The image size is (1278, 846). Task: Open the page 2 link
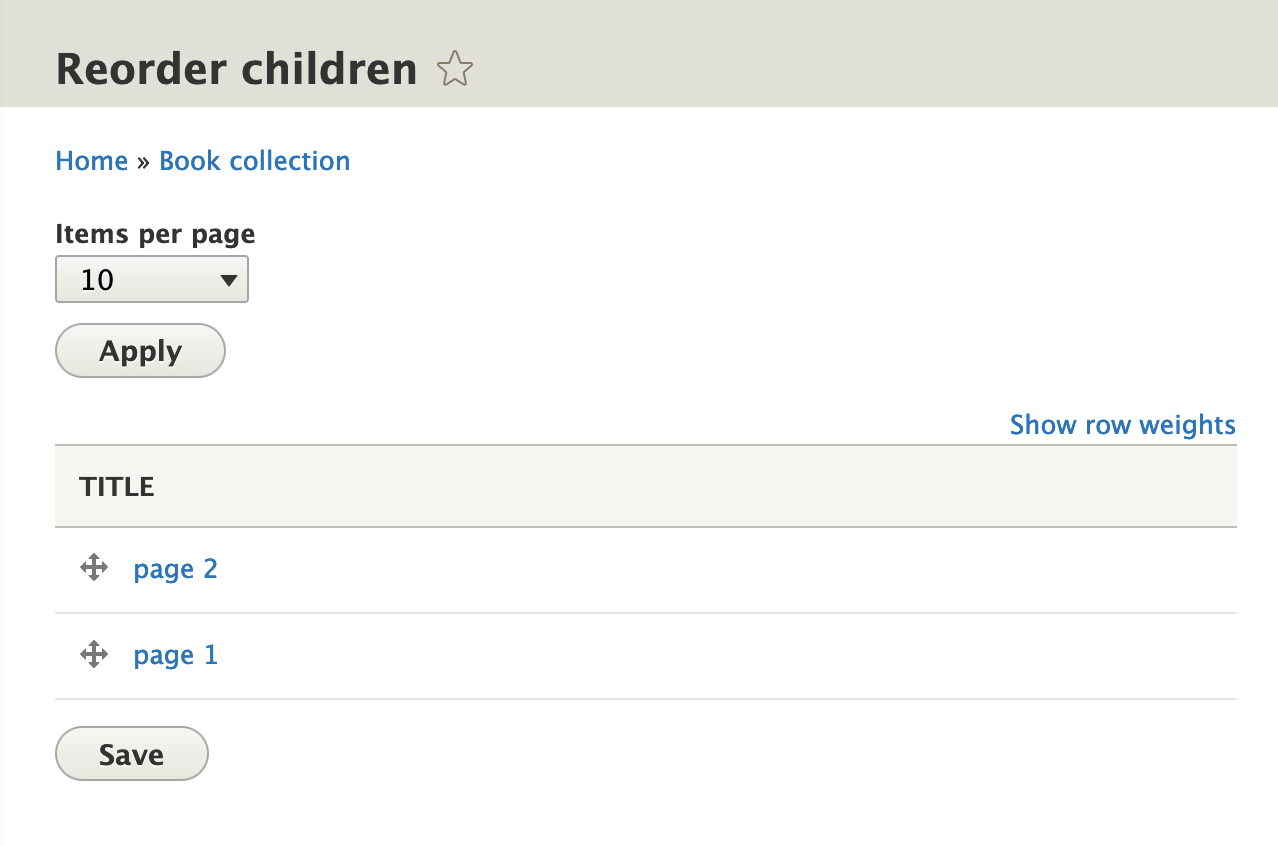175,568
